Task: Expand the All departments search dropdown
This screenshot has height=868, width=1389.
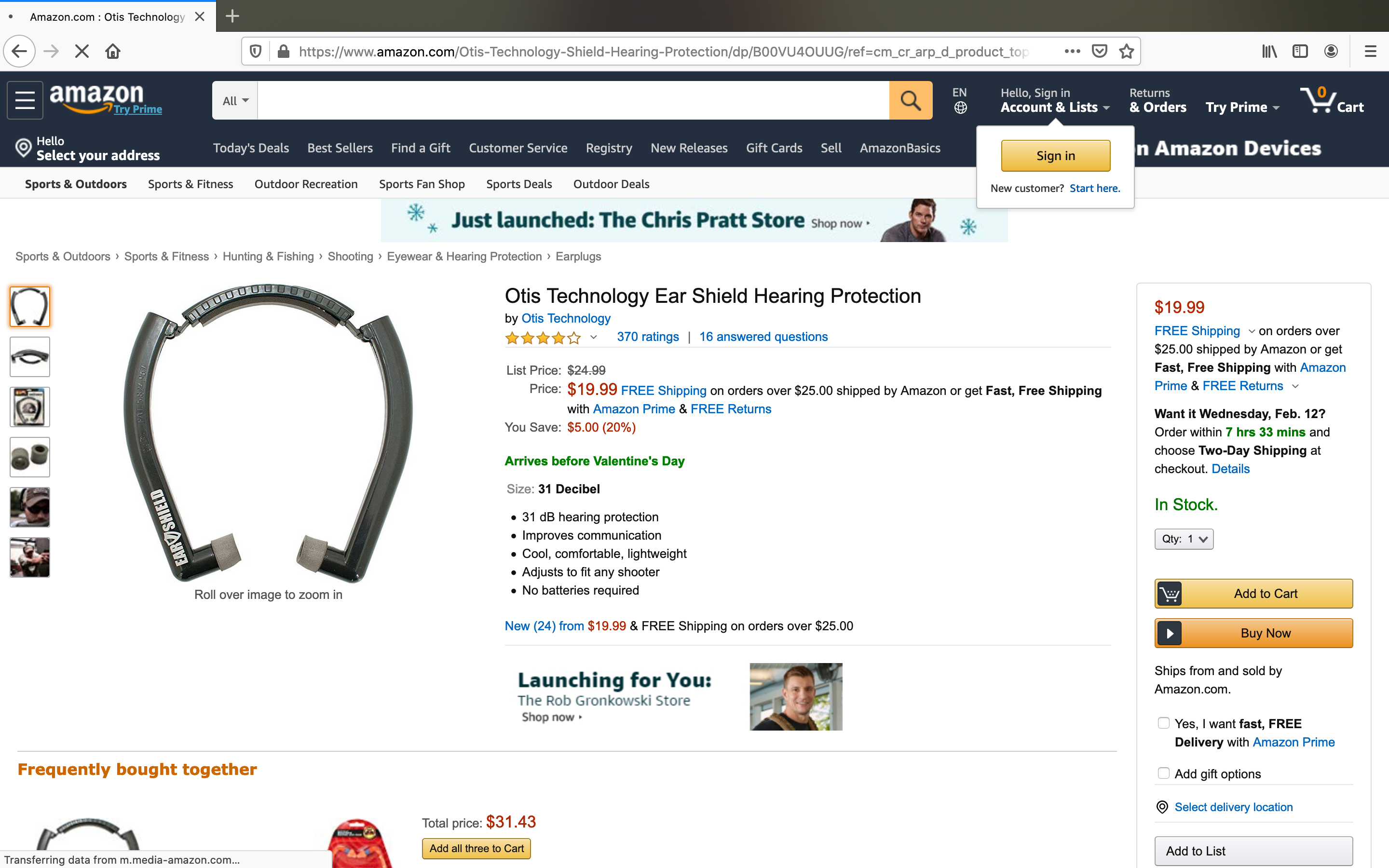Action: pos(235,100)
